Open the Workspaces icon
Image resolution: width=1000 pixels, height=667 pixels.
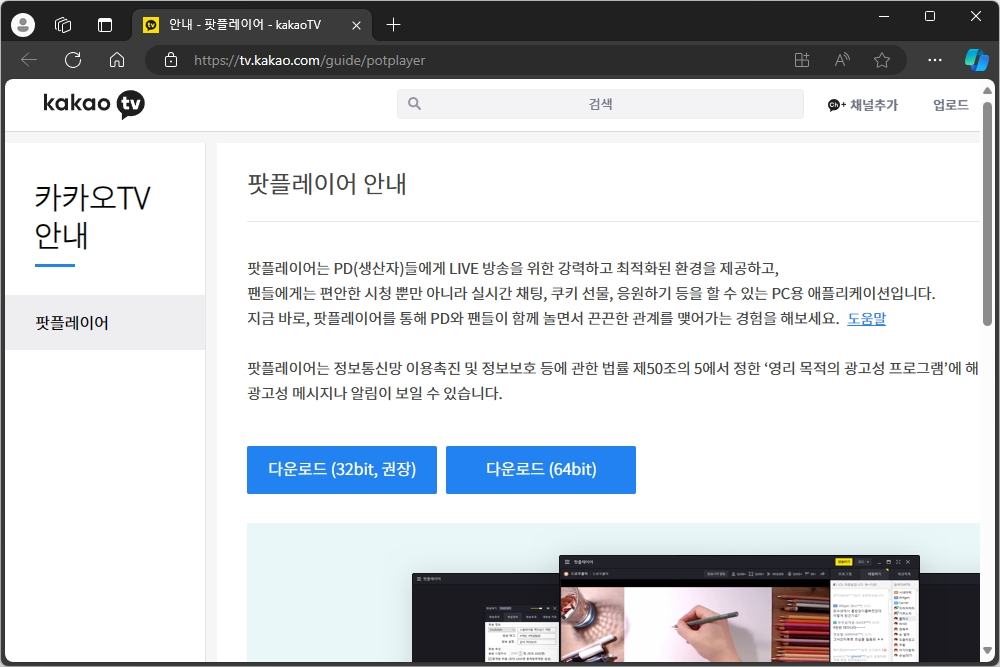62,25
